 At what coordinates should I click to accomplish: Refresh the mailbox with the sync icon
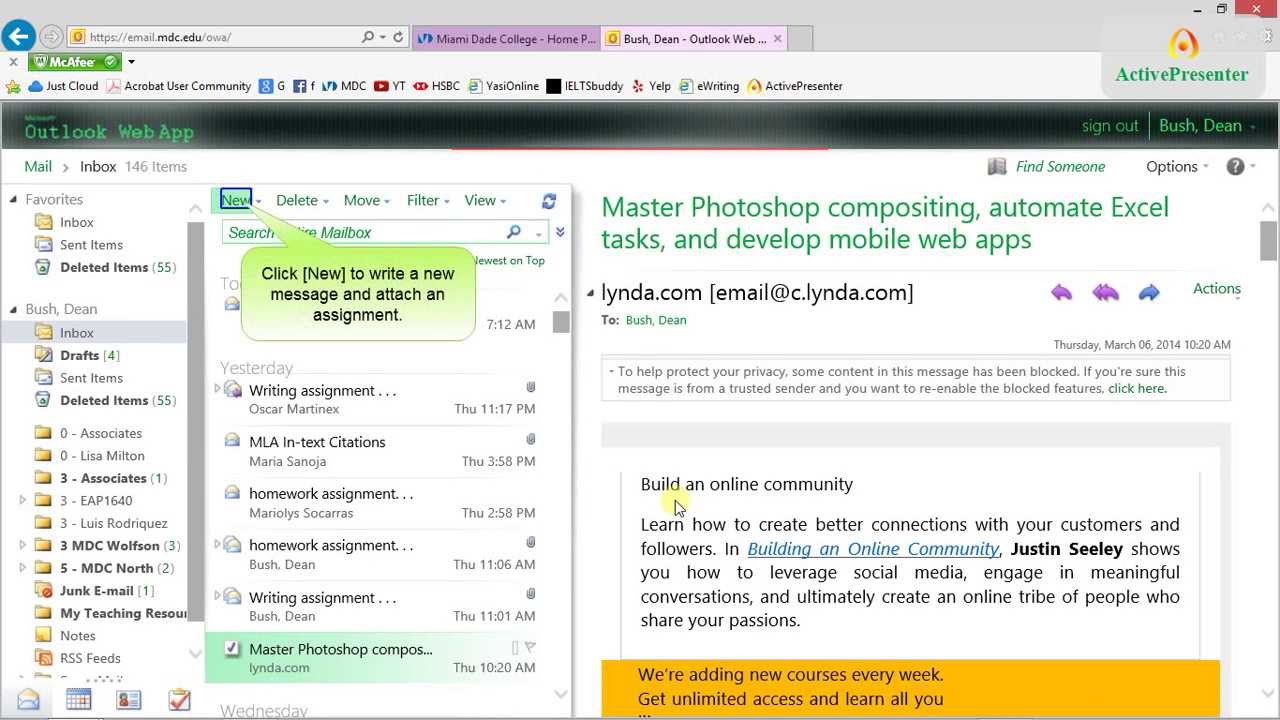pos(549,201)
